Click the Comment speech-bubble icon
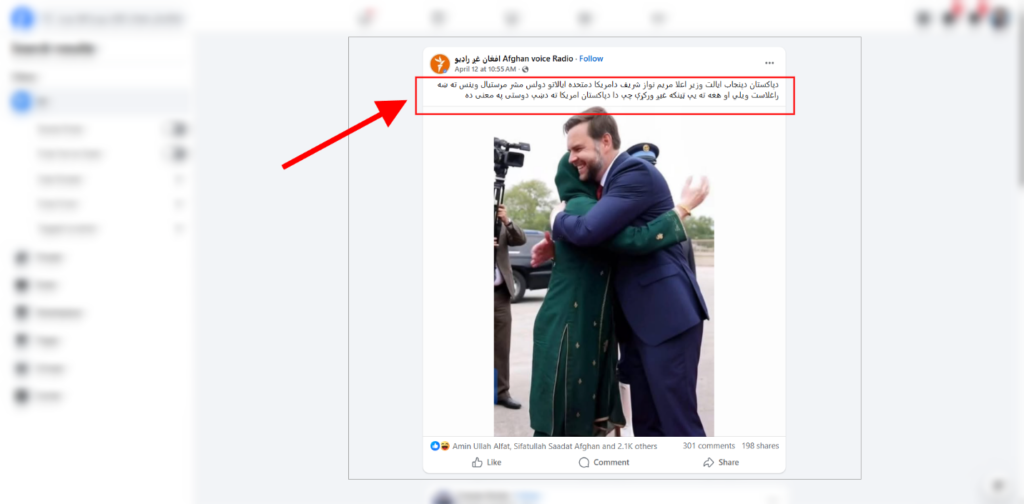1024x504 pixels. coord(584,462)
